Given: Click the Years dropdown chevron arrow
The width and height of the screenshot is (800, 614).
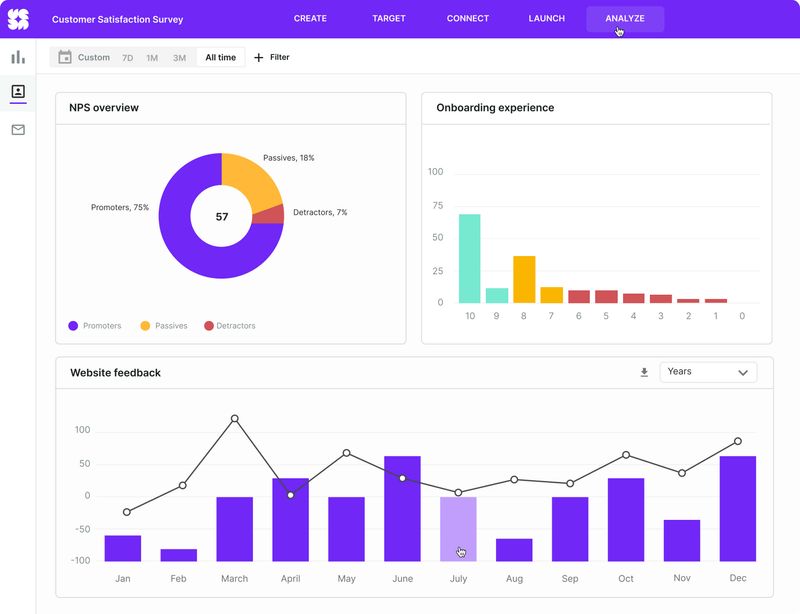Looking at the screenshot, I should (743, 373).
